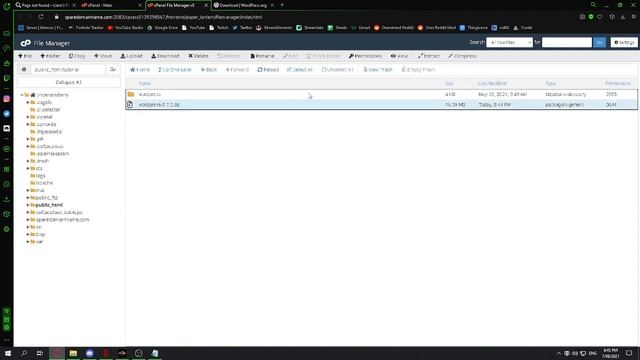Open a new browser tab
The width and height of the screenshot is (640, 360).
282,5
